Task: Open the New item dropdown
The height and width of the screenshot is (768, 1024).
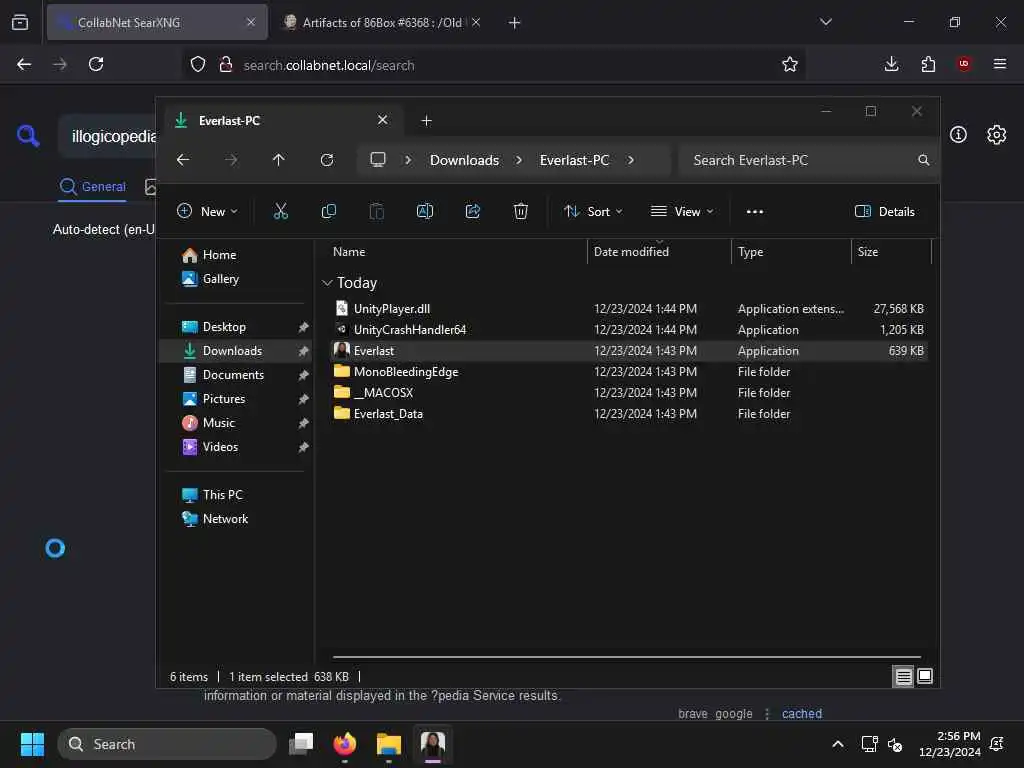Action: pos(207,211)
